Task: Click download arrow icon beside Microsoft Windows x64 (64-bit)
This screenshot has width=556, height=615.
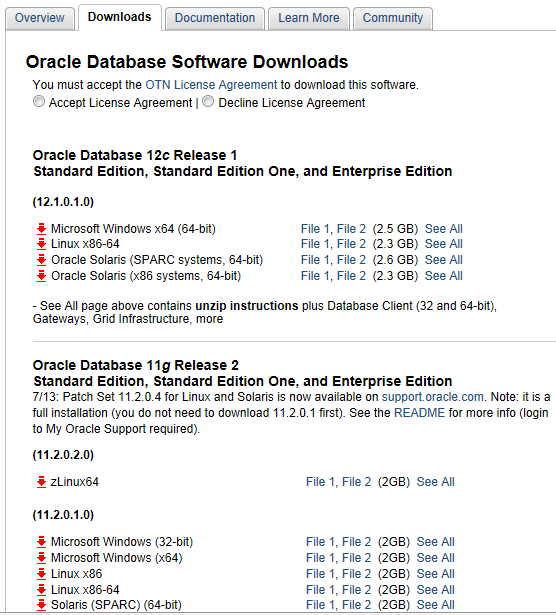Action: pos(41,229)
